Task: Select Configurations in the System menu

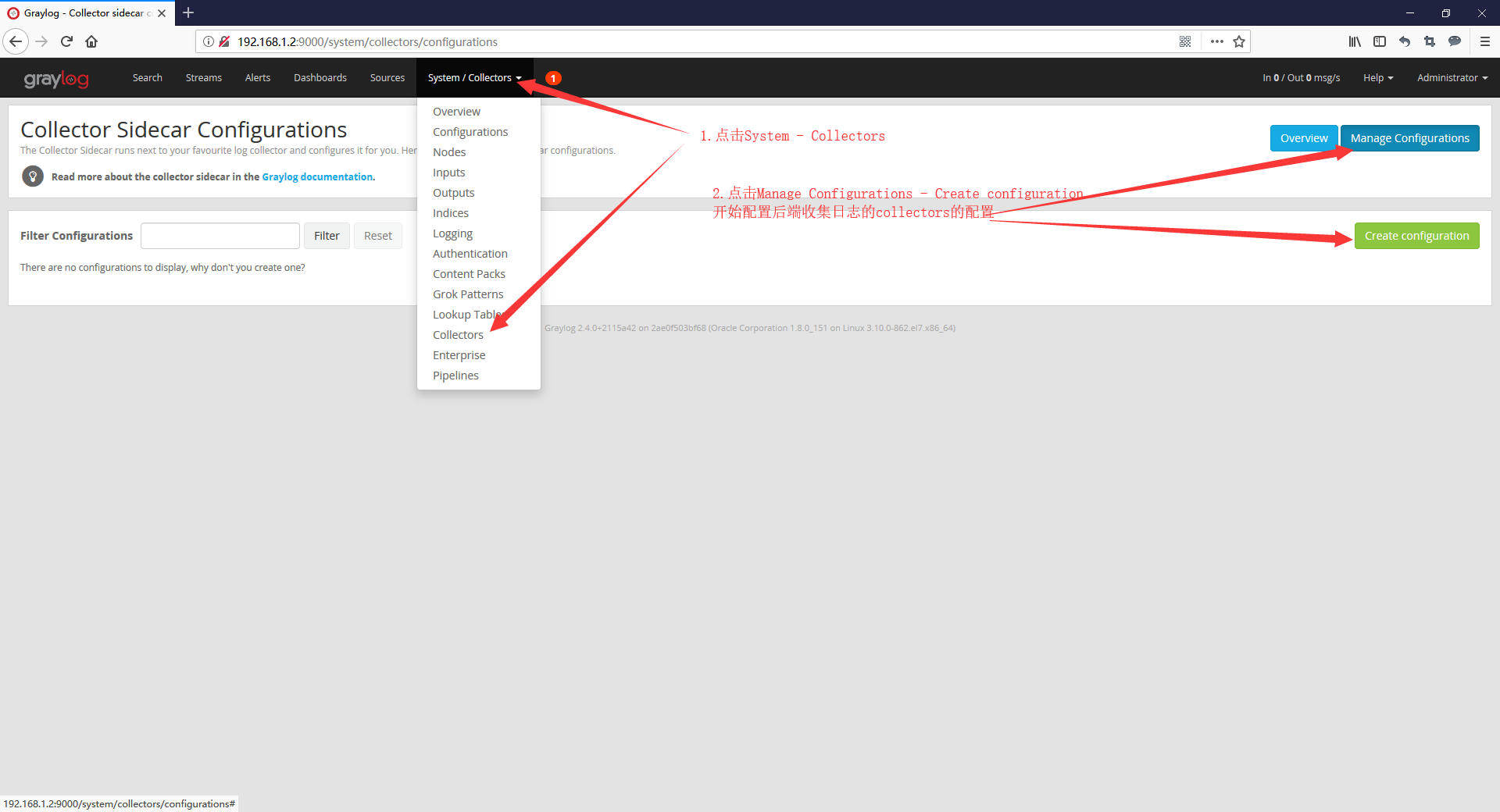Action: (478, 132)
